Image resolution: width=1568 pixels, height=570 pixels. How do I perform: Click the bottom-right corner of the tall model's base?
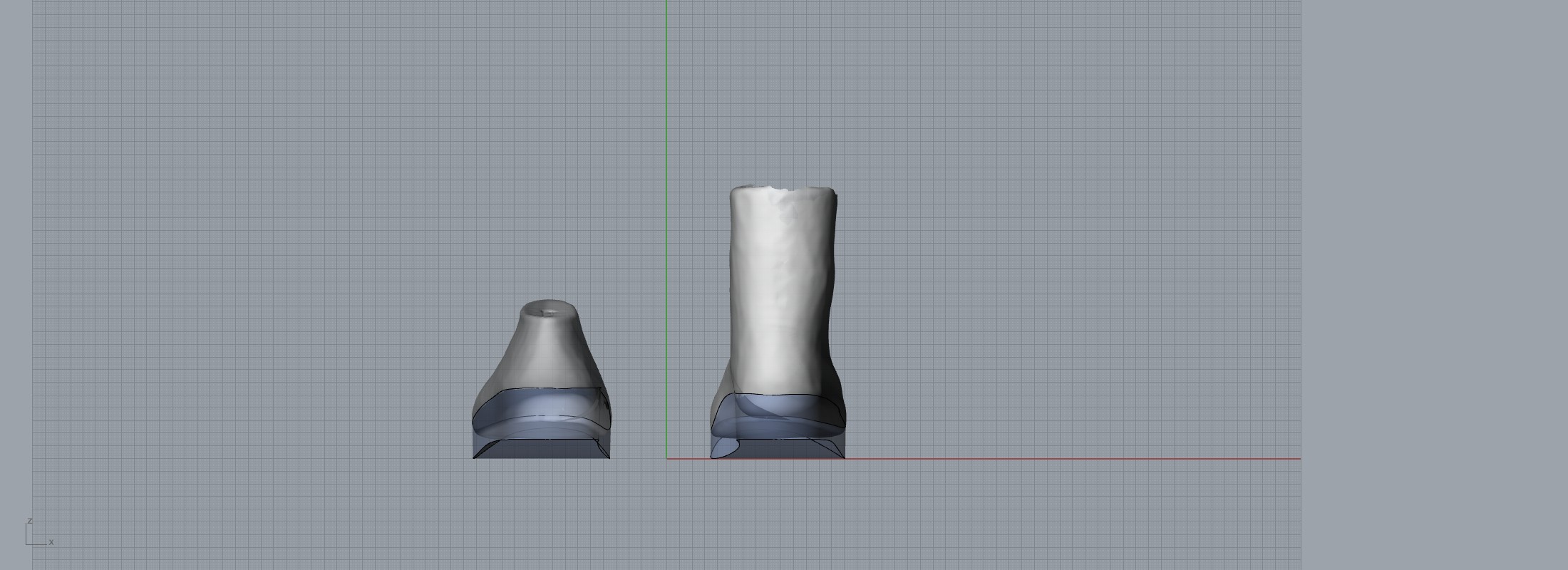pyautogui.click(x=844, y=457)
